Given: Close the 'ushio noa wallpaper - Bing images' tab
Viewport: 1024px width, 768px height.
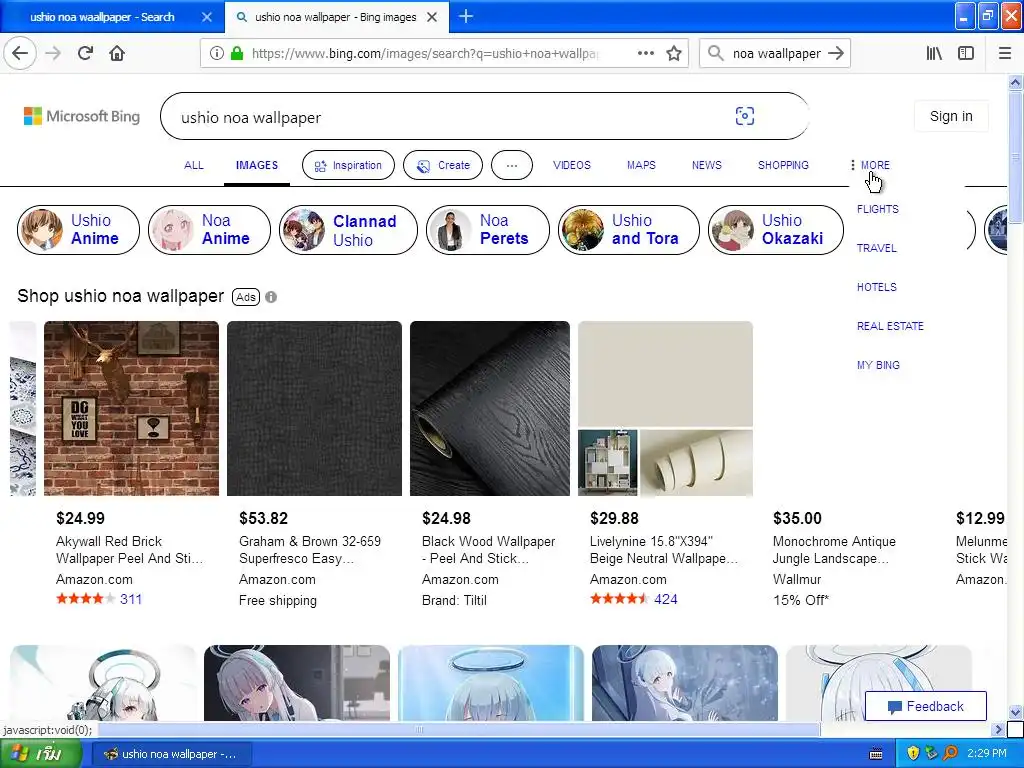Looking at the screenshot, I should pyautogui.click(x=432, y=17).
